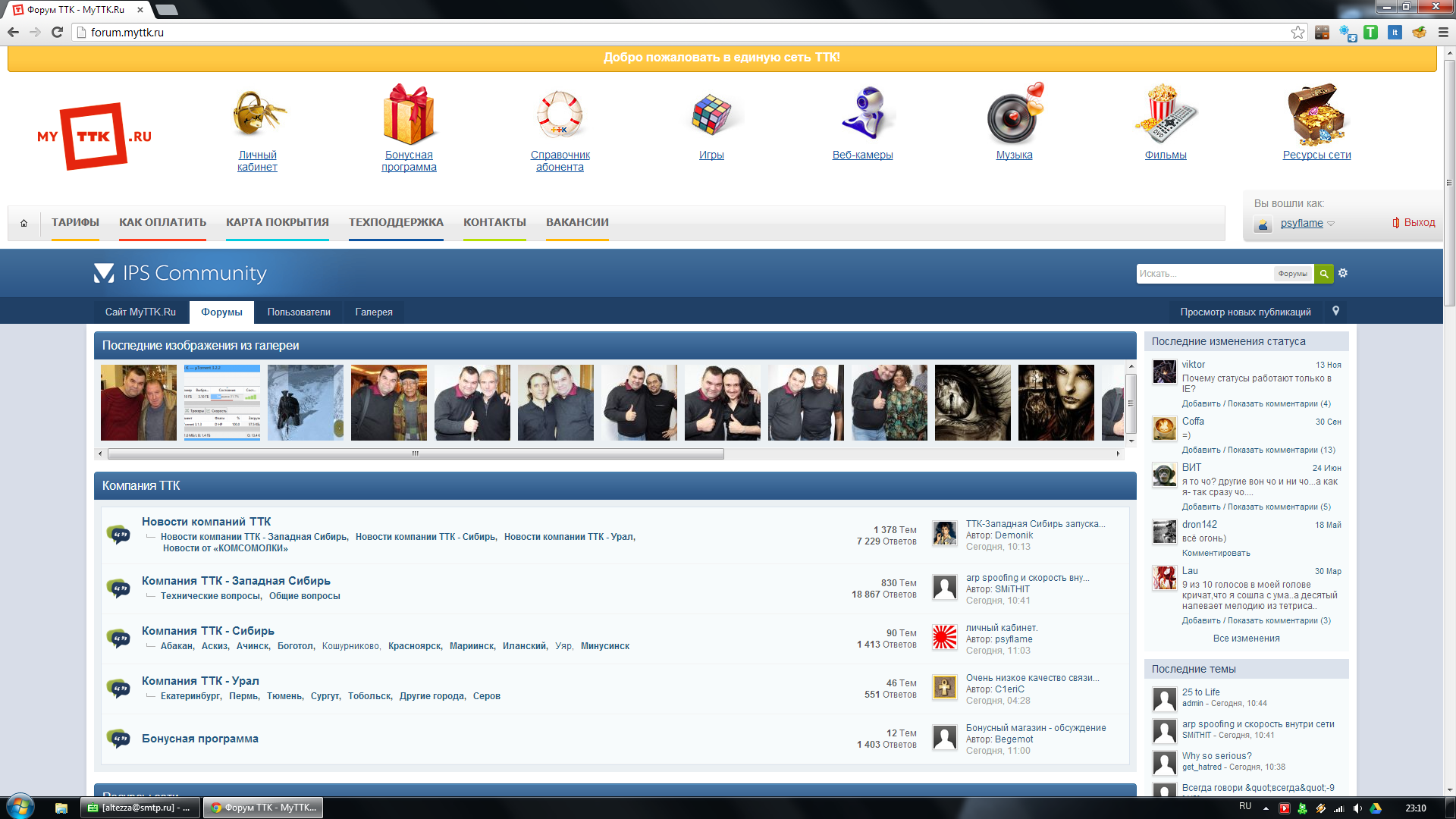The width and height of the screenshot is (1456, 819).
Task: Select the ВАКАНСИИ menu item
Action: click(x=577, y=223)
